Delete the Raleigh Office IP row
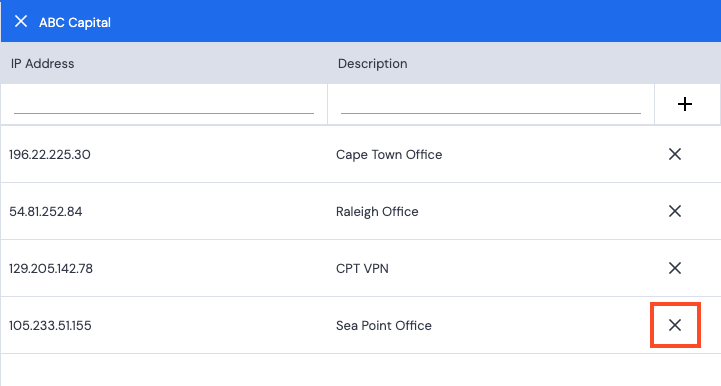The image size is (721, 386). [675, 211]
